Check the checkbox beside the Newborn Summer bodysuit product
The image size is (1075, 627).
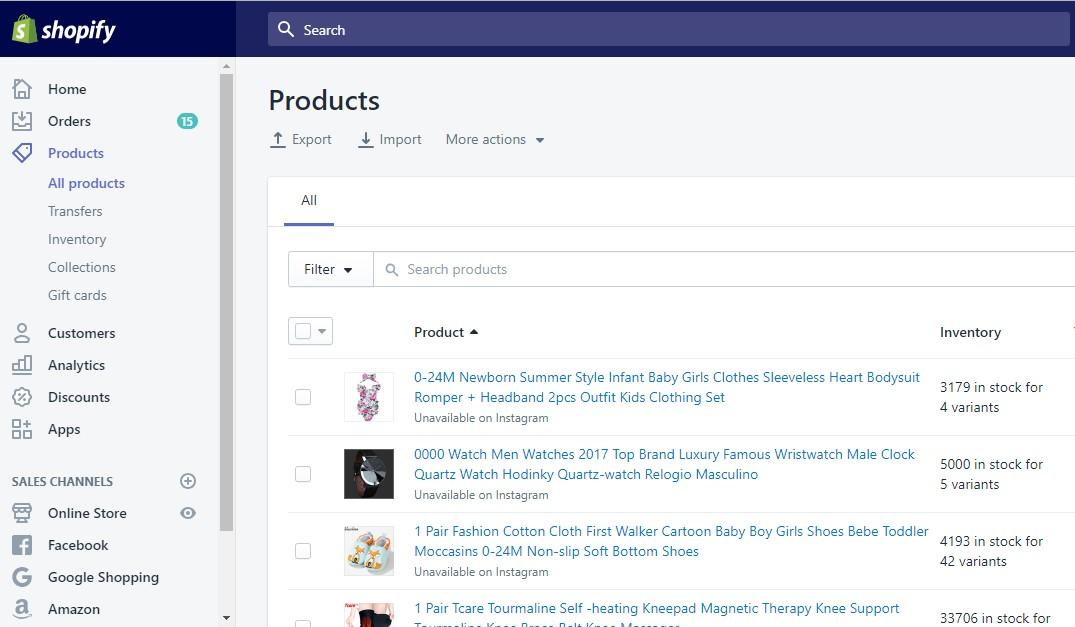303,397
